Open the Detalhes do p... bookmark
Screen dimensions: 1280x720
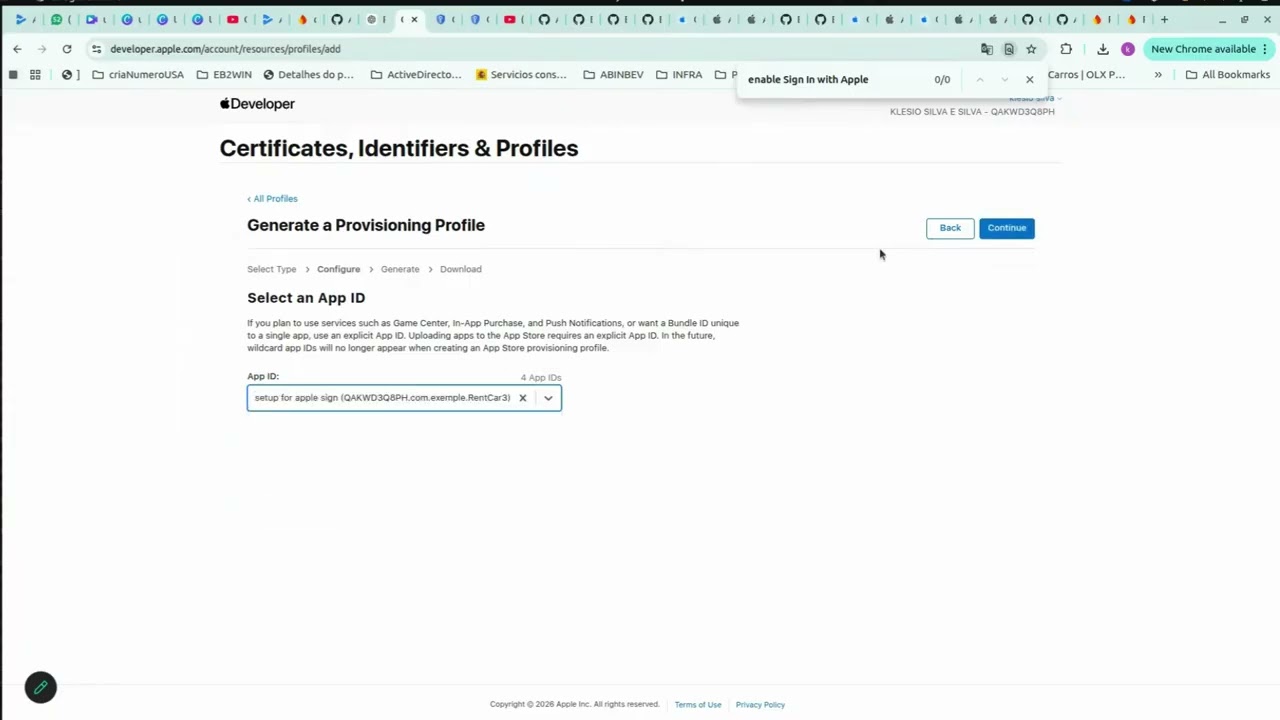309,75
